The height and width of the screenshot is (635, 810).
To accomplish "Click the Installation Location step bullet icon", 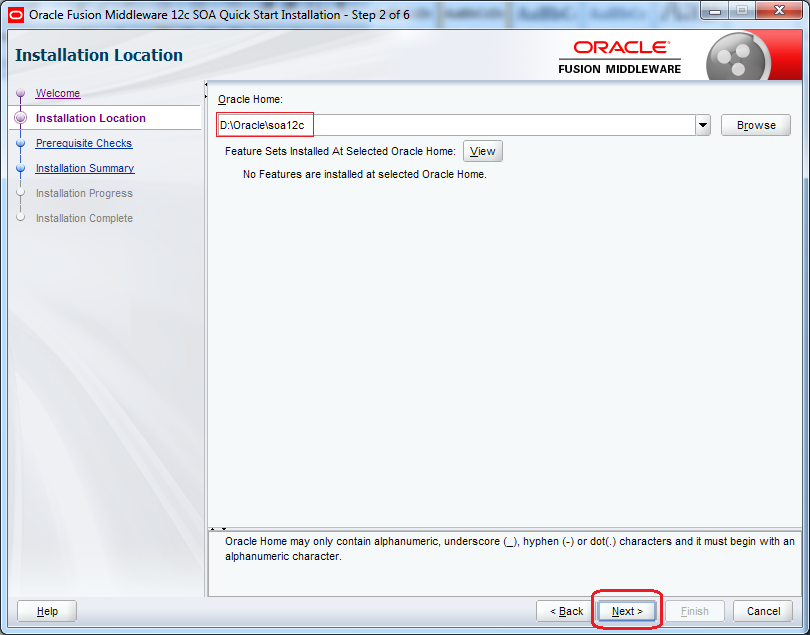I will tap(21, 118).
